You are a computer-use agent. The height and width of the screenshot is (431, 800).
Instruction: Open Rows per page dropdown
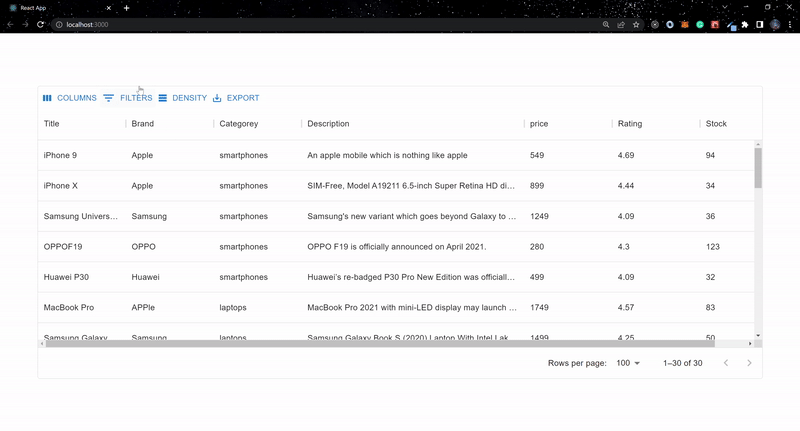click(628, 363)
